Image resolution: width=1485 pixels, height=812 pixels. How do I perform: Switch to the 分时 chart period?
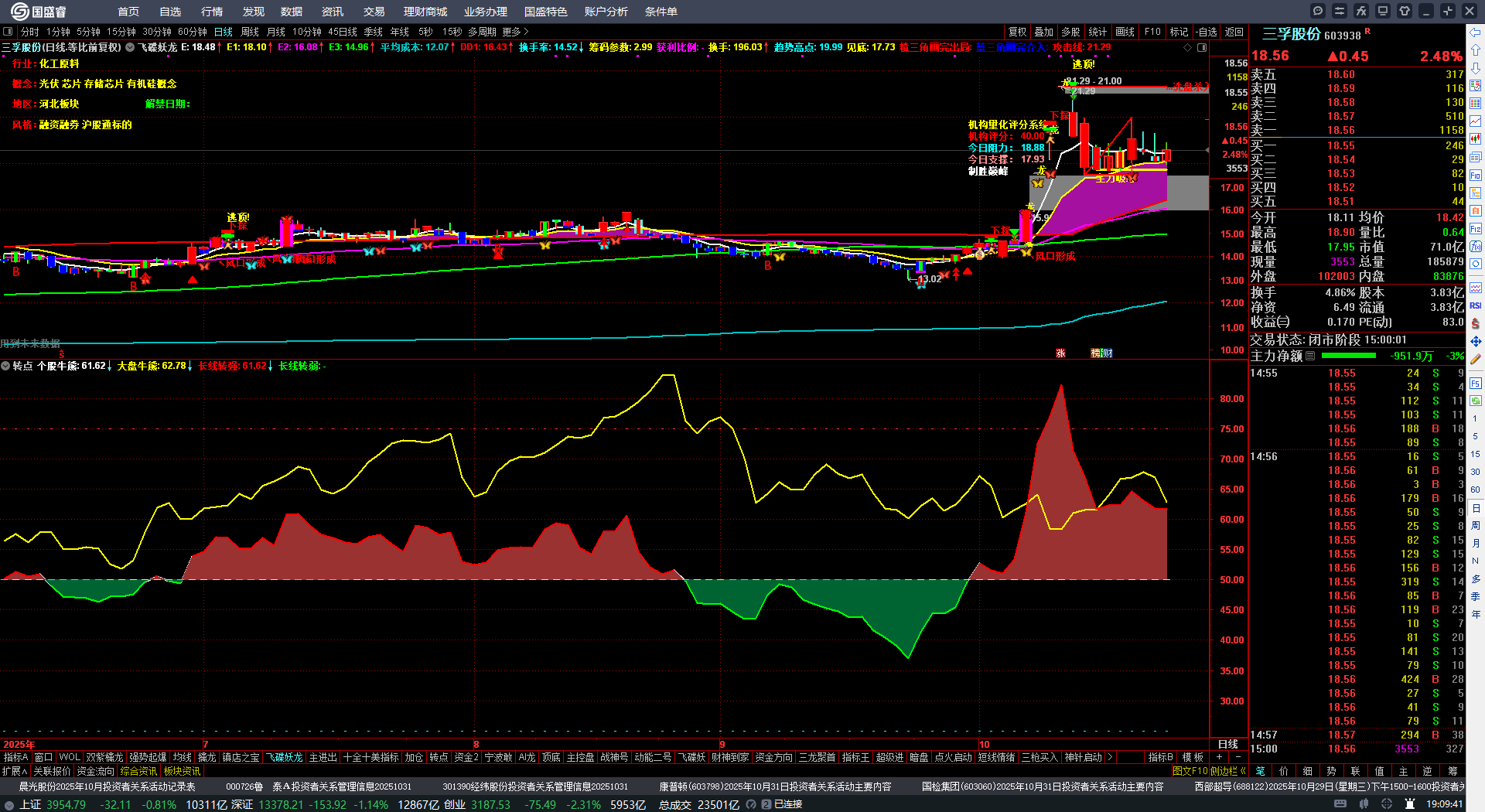click(30, 32)
